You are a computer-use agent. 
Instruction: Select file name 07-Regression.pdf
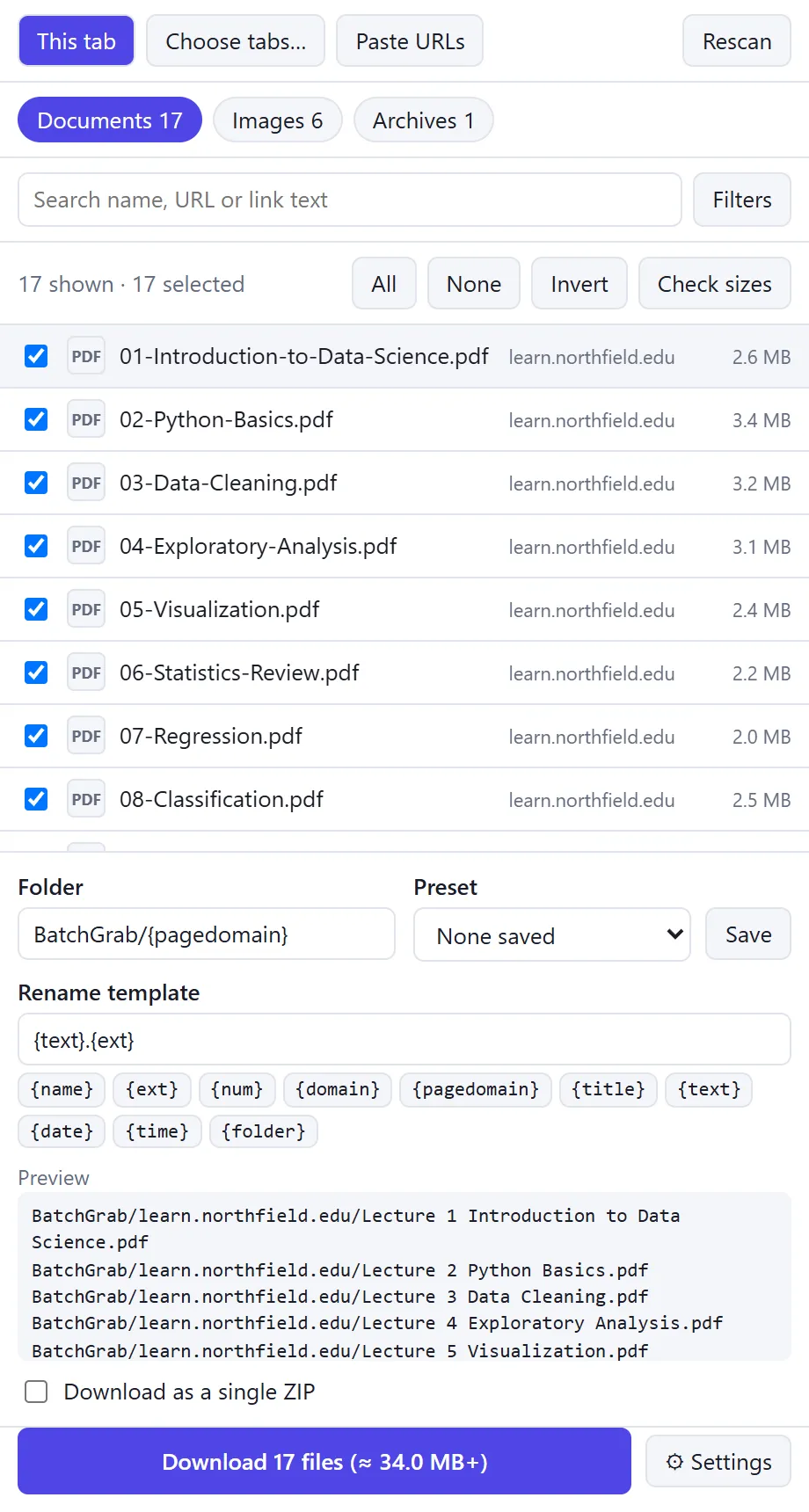click(x=211, y=736)
